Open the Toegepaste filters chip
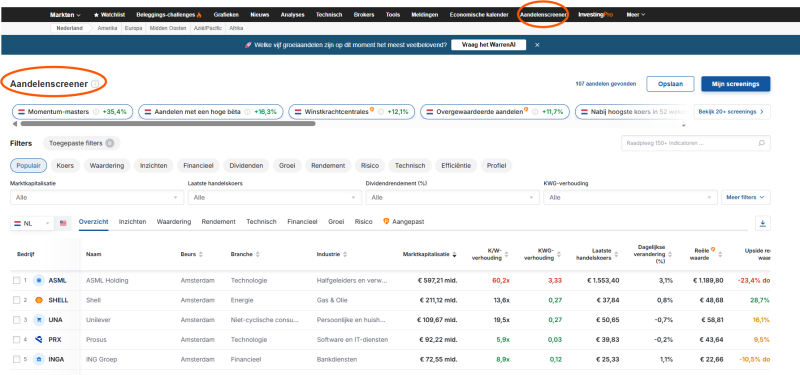 coord(82,143)
